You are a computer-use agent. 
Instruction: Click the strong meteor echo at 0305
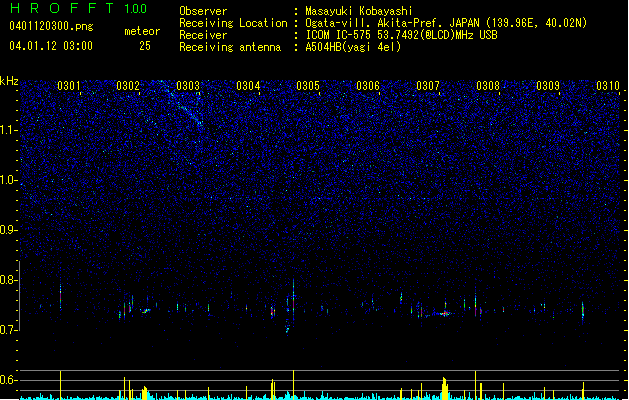294,300
